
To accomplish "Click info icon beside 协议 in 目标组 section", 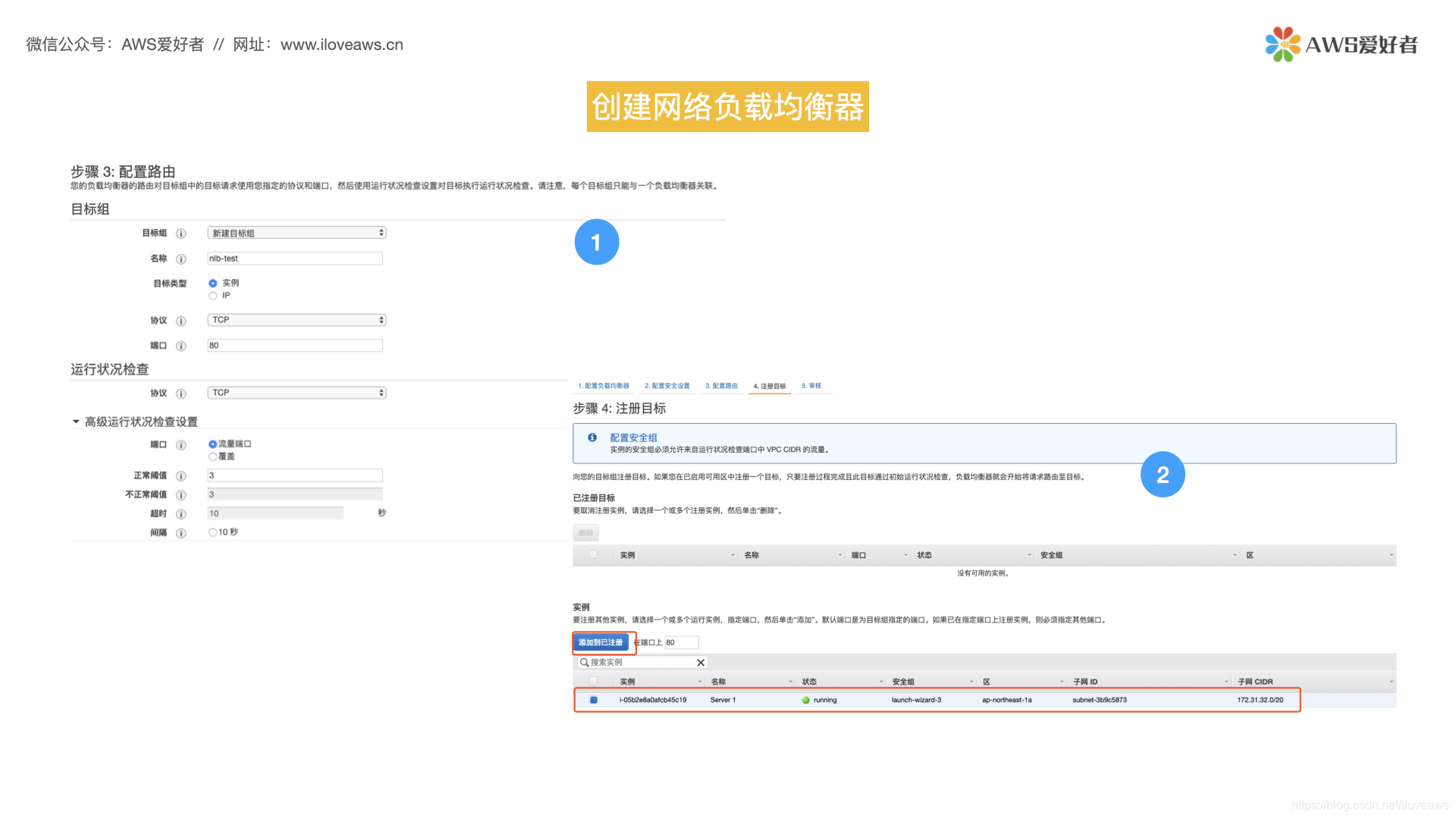I will coord(181,321).
